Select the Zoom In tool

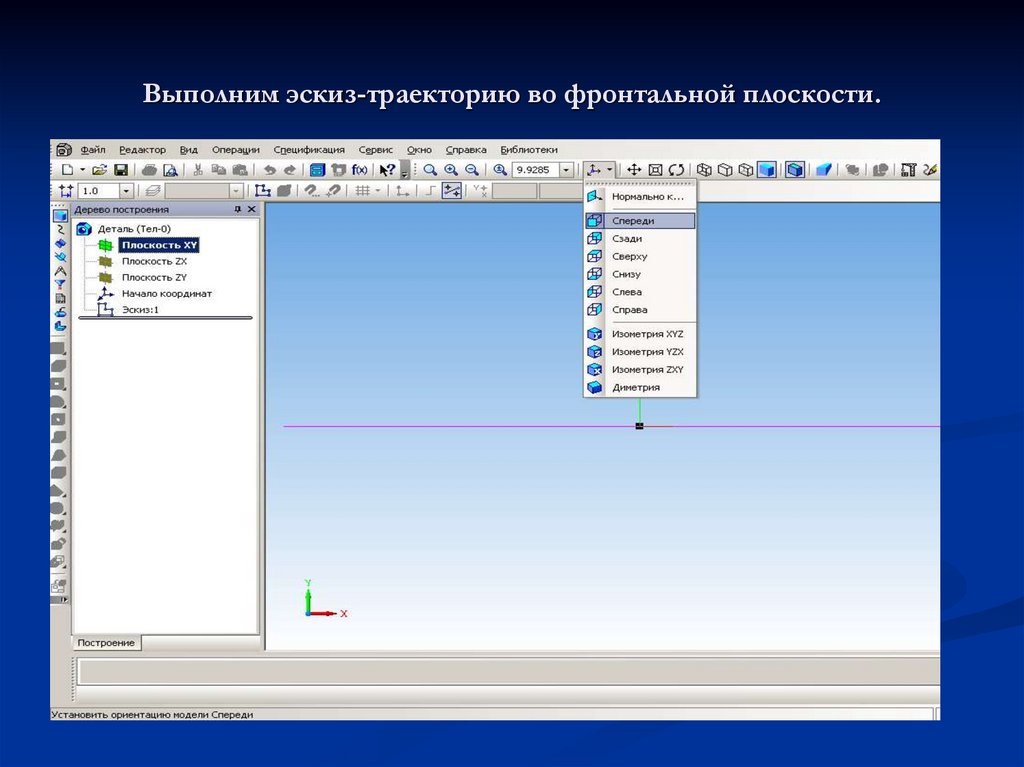coord(449,169)
